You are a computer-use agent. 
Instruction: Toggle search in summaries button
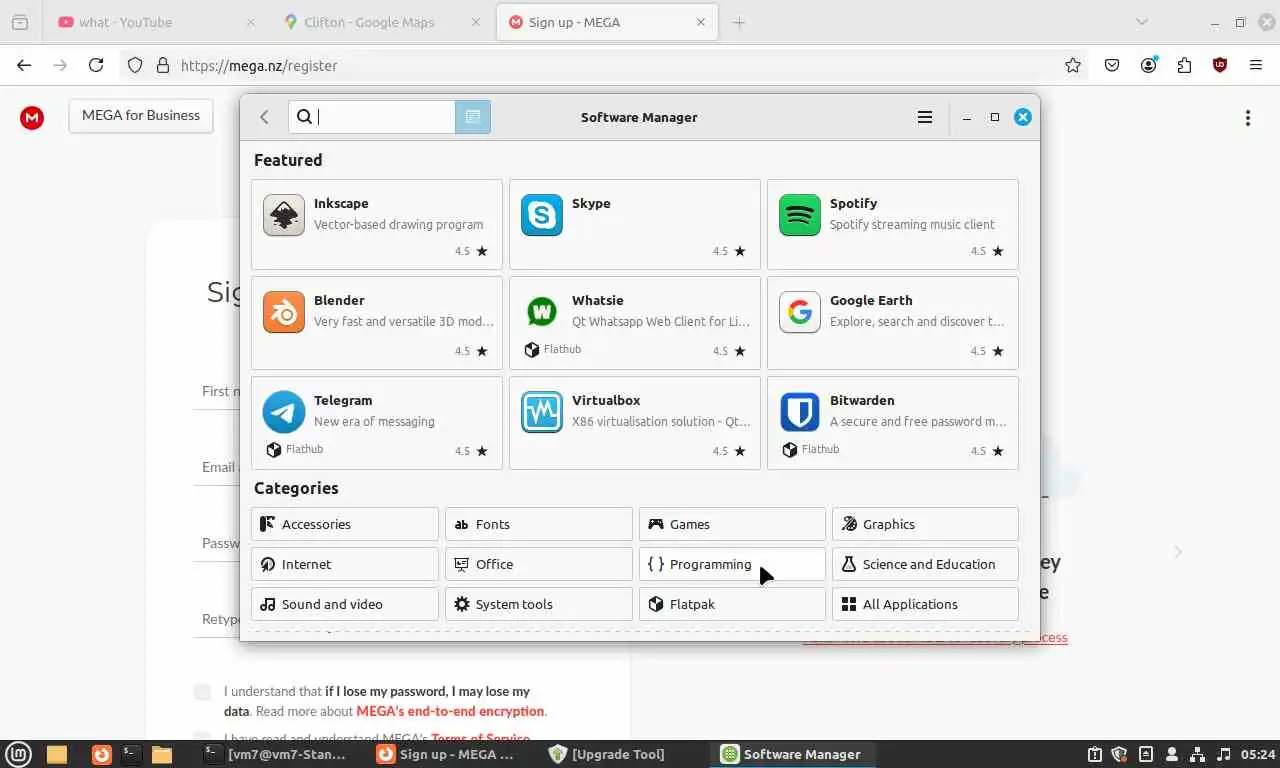tap(473, 117)
